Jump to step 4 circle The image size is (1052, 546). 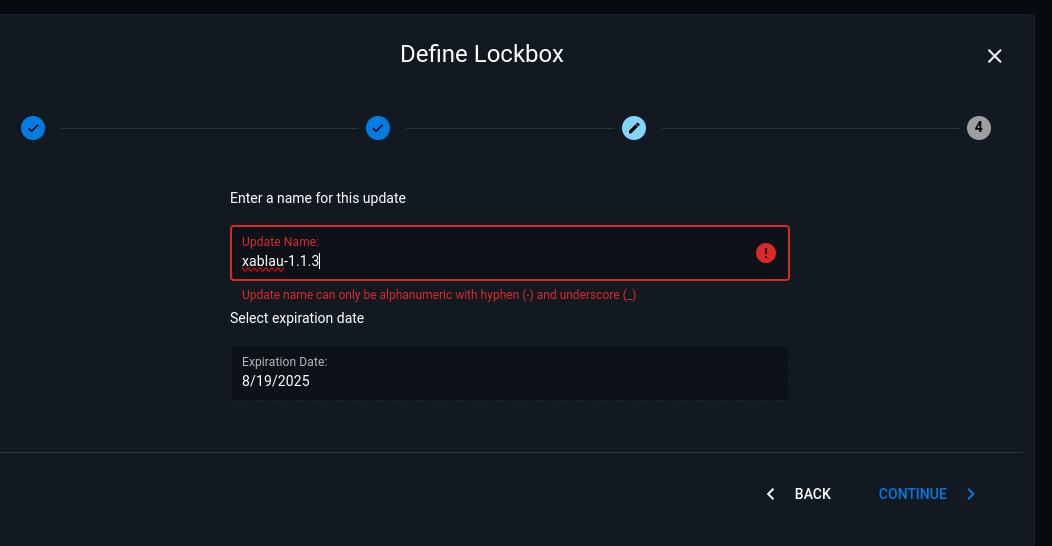pyautogui.click(x=978, y=128)
